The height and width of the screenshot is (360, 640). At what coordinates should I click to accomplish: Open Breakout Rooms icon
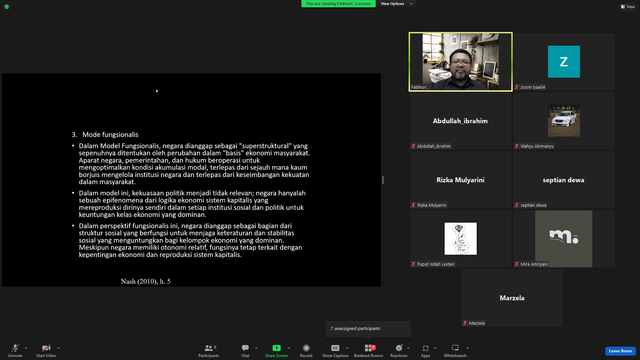point(369,348)
